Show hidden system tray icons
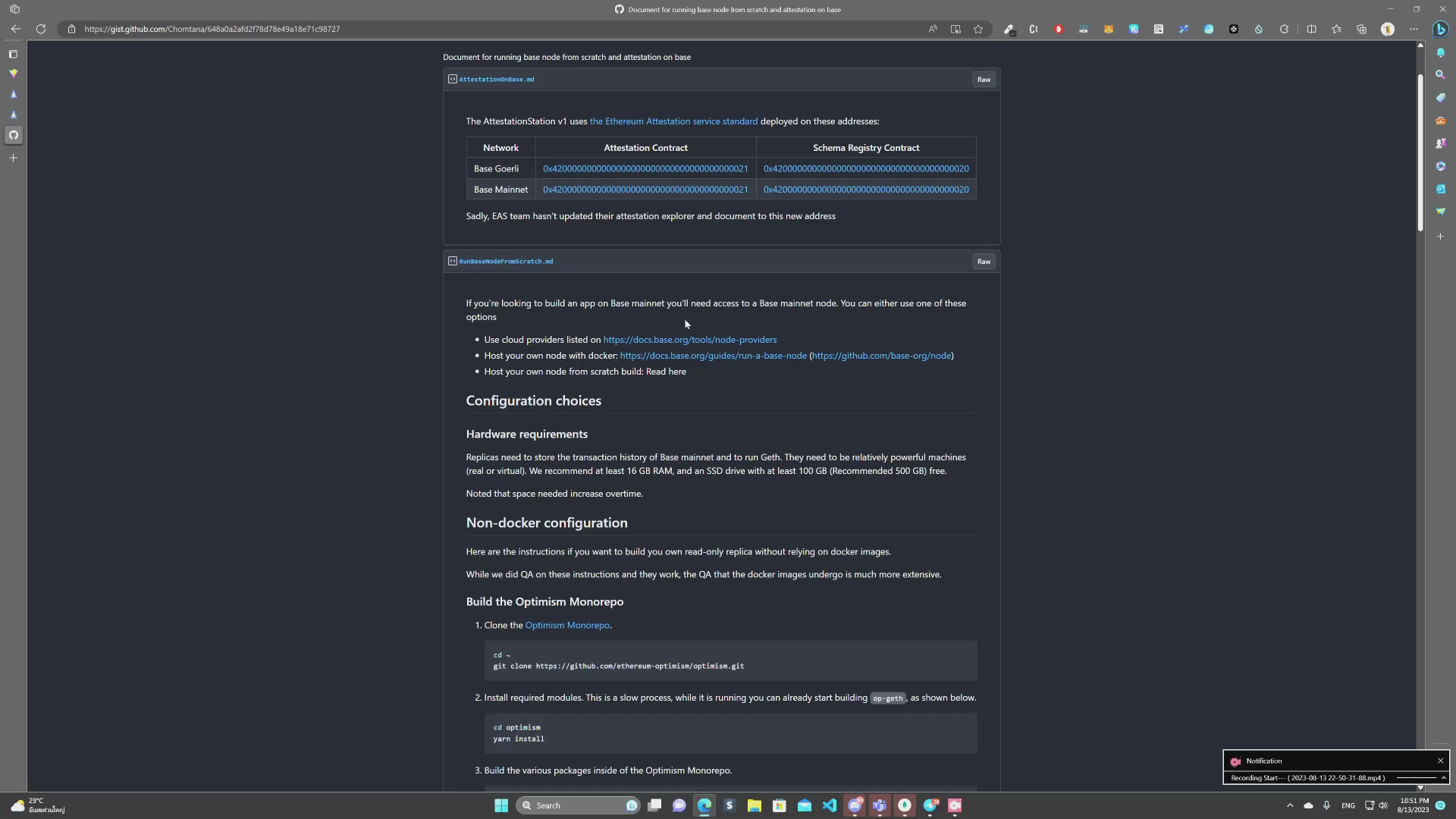 pyautogui.click(x=1290, y=805)
